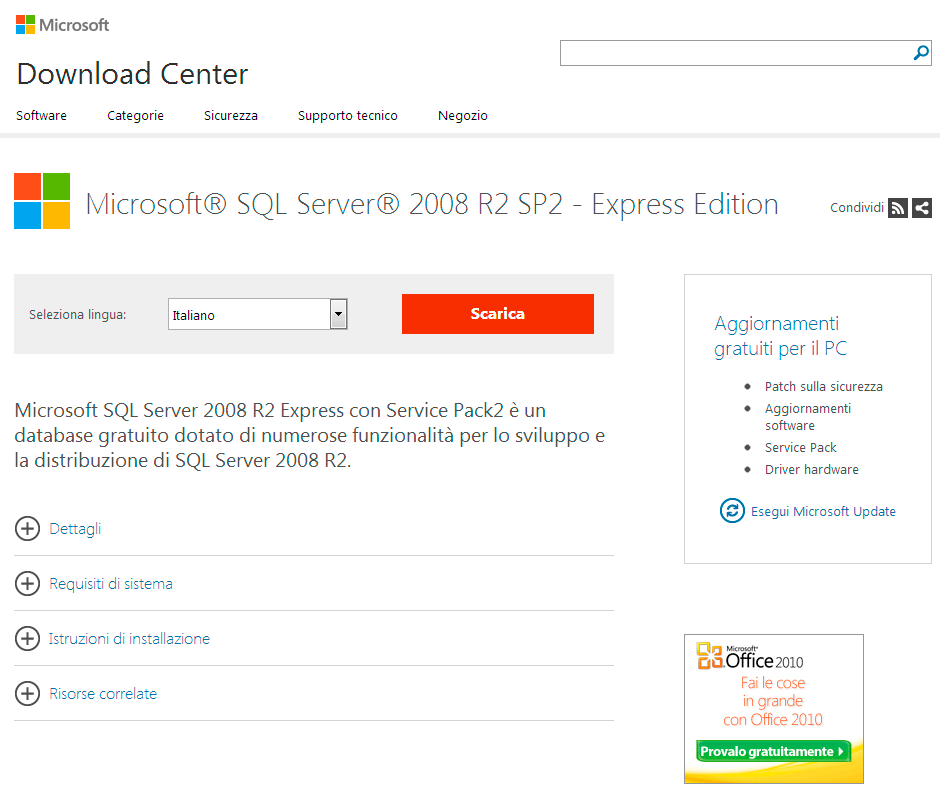
Task: Open the Negozio menu
Action: pos(463,115)
